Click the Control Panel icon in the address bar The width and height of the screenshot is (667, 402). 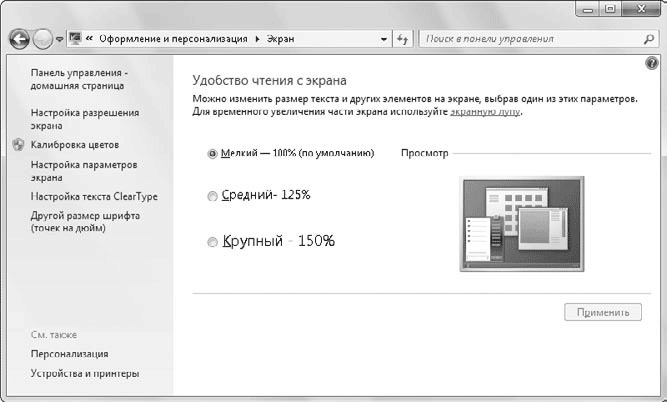[x=75, y=39]
